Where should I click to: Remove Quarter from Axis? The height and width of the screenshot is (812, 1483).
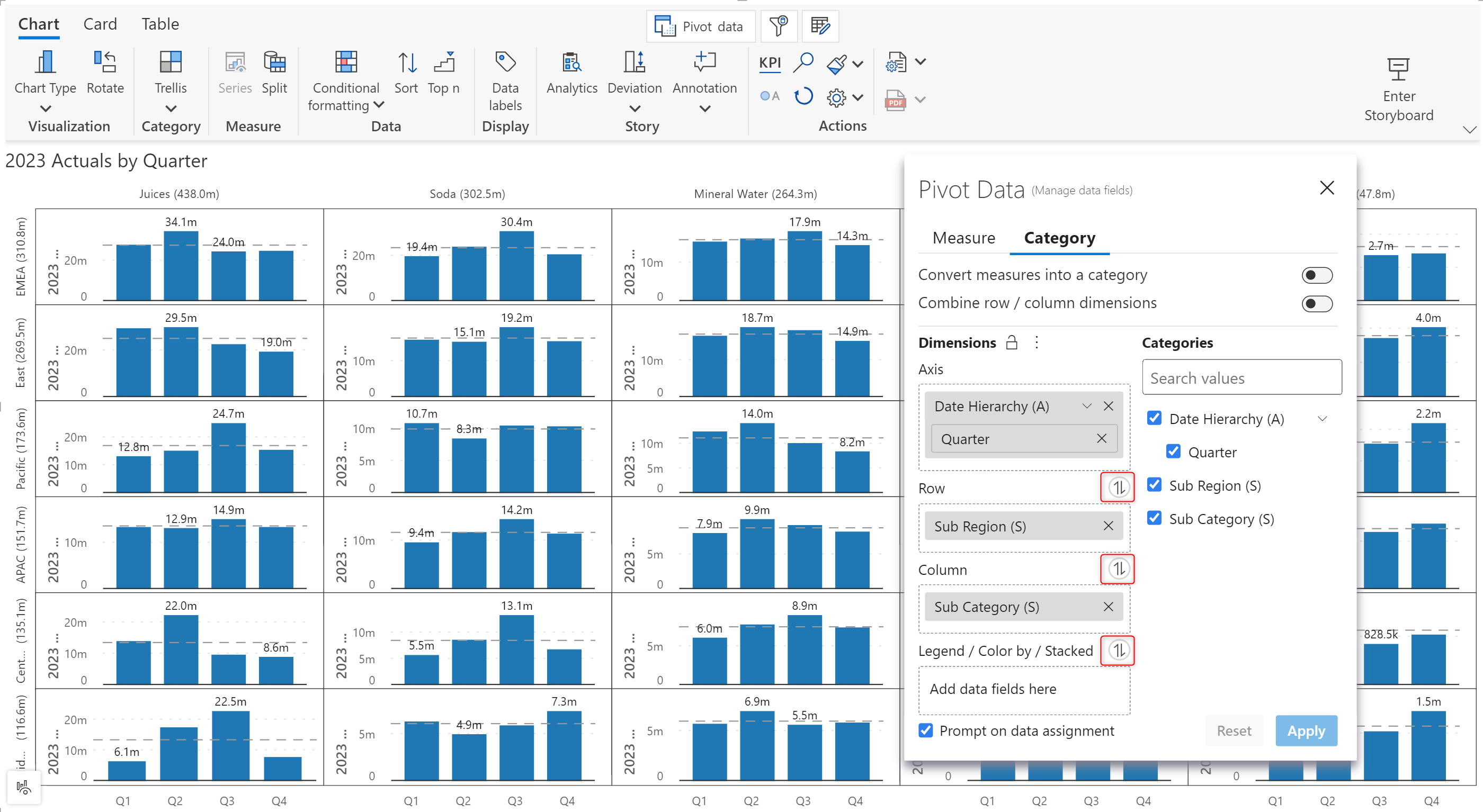1101,438
